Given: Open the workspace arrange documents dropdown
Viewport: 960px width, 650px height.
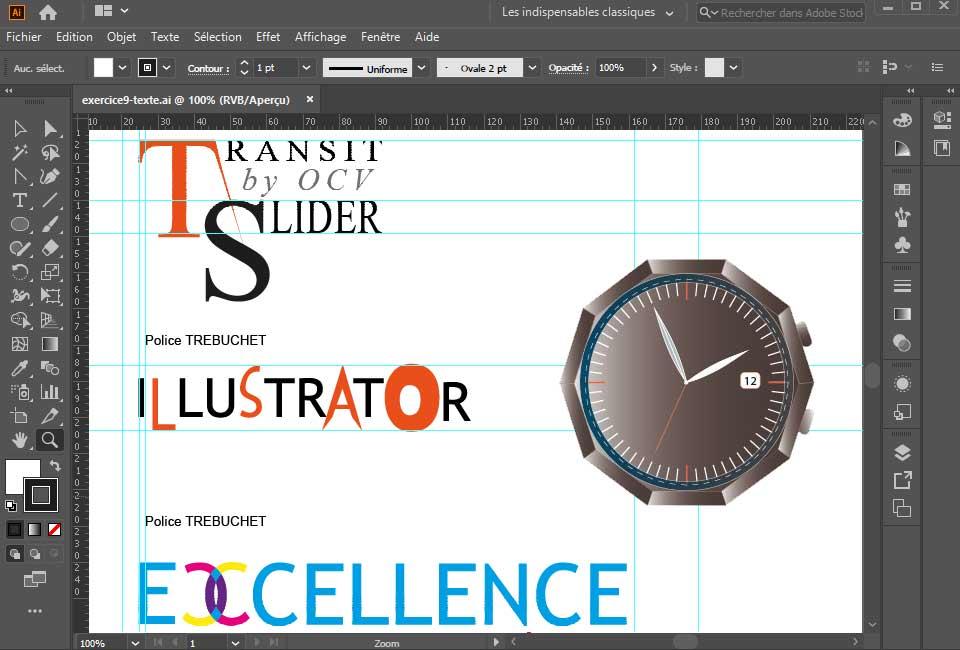Looking at the screenshot, I should tap(111, 11).
